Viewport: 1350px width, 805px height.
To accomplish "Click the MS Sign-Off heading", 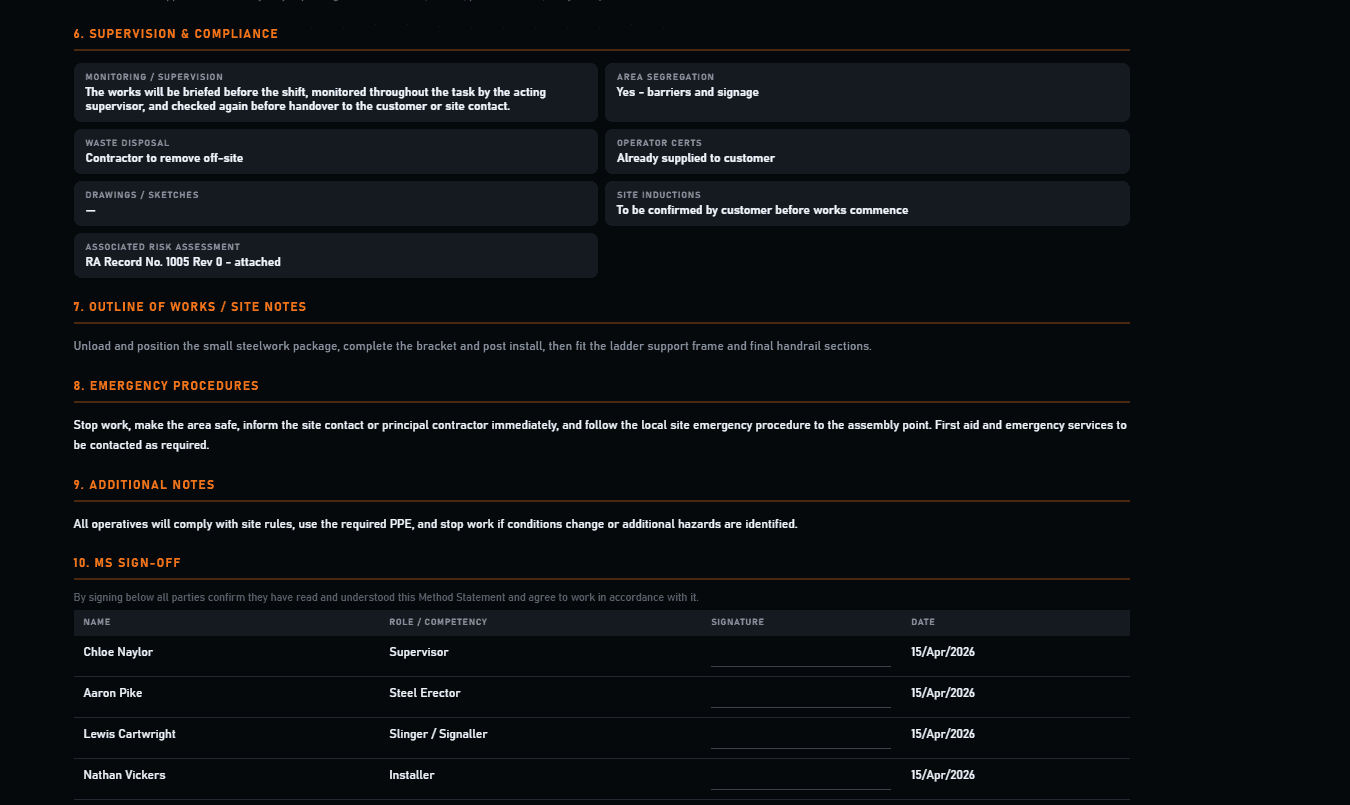I will [125, 563].
